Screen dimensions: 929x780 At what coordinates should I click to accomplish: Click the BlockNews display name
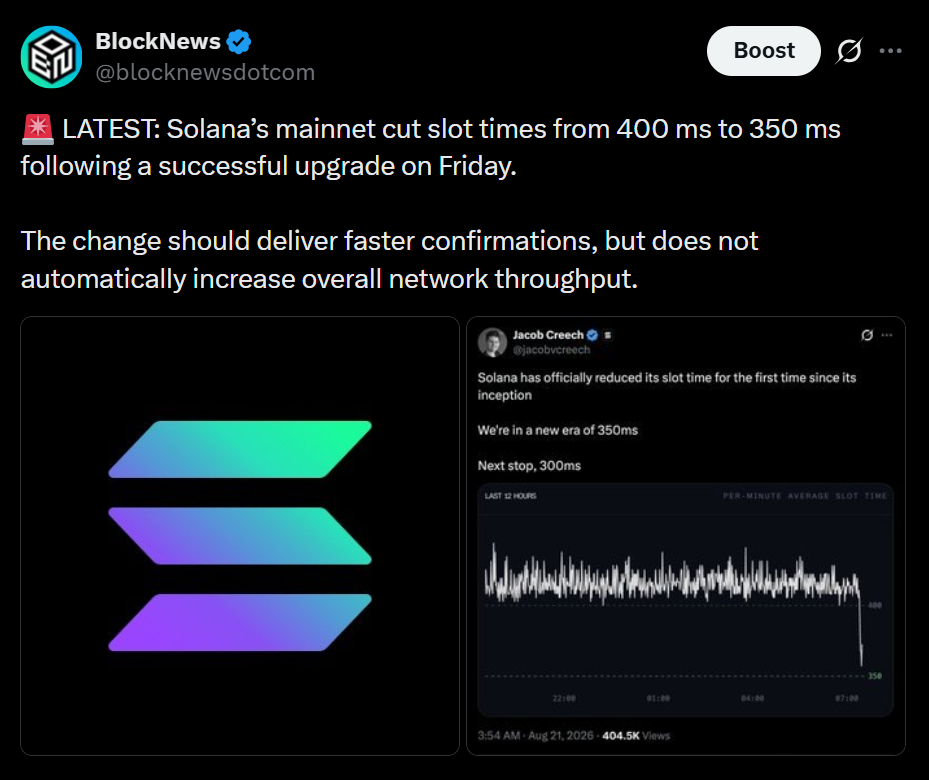click(x=158, y=41)
